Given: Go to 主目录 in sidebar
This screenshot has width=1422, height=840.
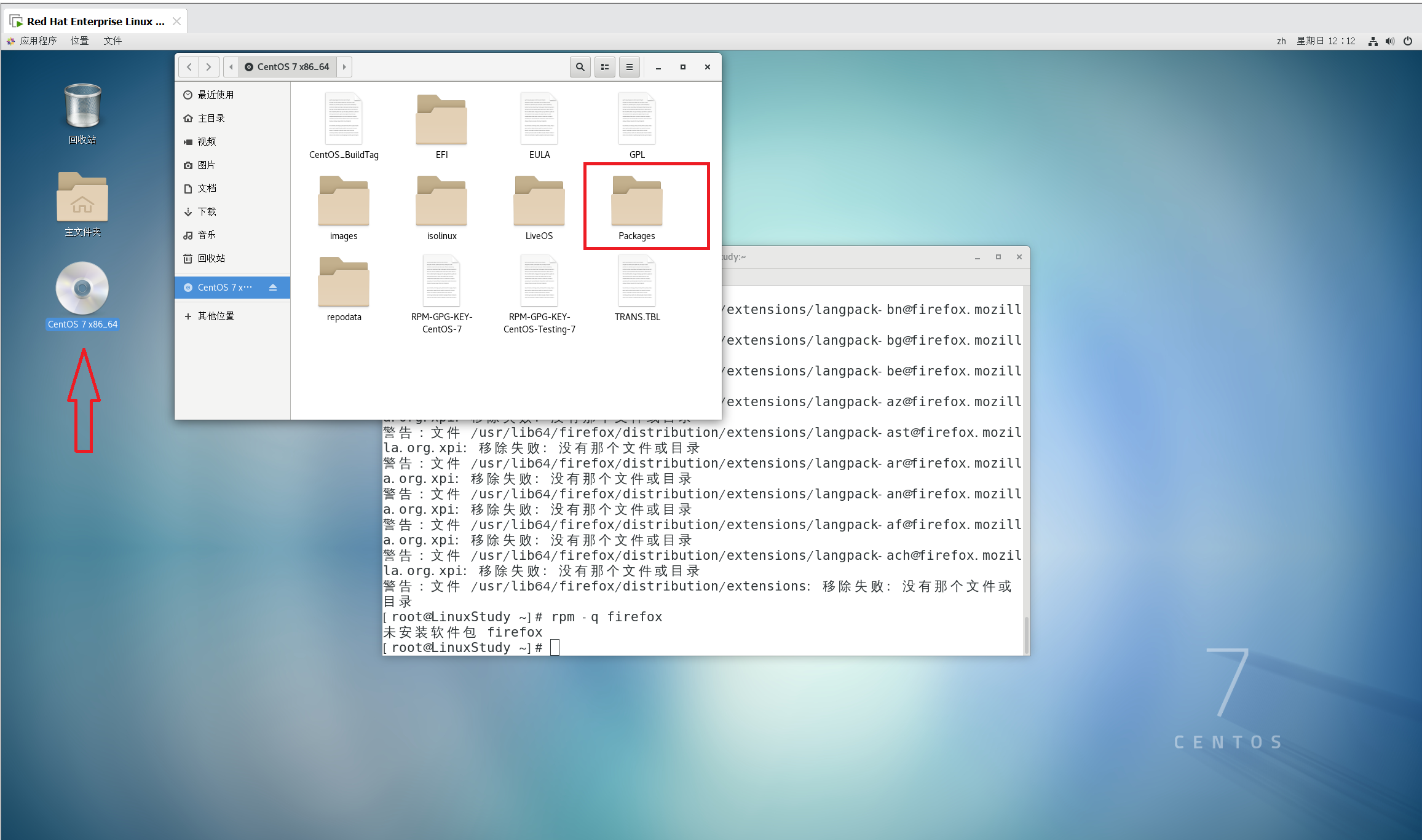Looking at the screenshot, I should (x=232, y=118).
